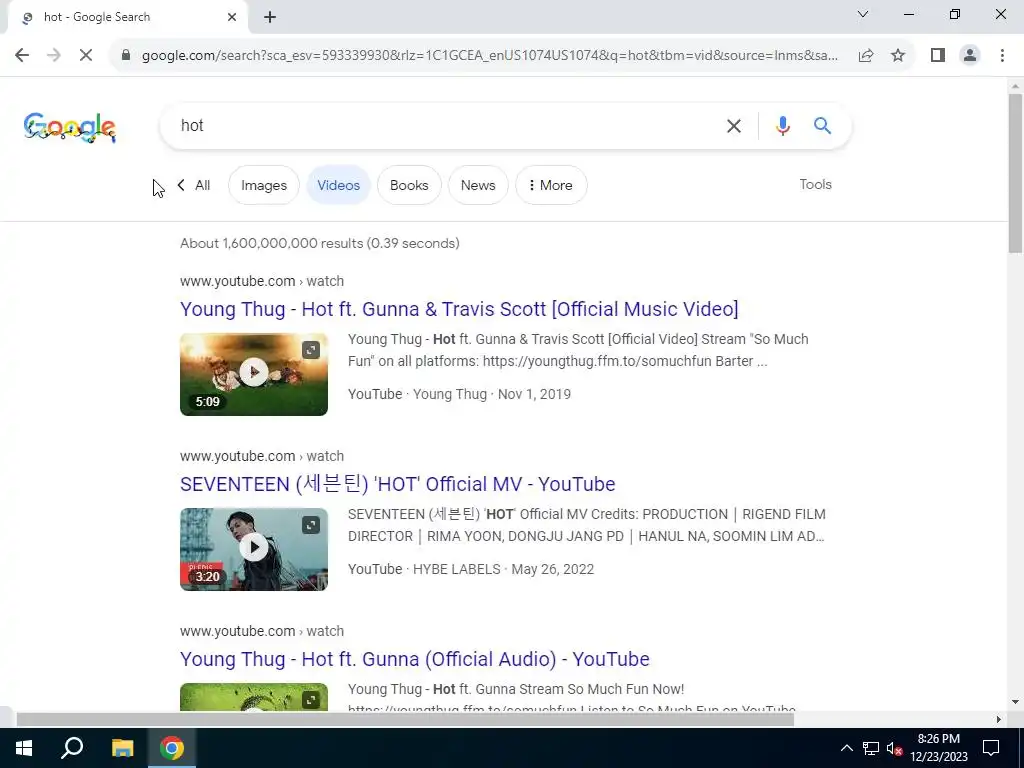Click the first 'www.youtube.com › watch' breadcrumb
Screen dimensions: 1024x768
click(x=262, y=281)
